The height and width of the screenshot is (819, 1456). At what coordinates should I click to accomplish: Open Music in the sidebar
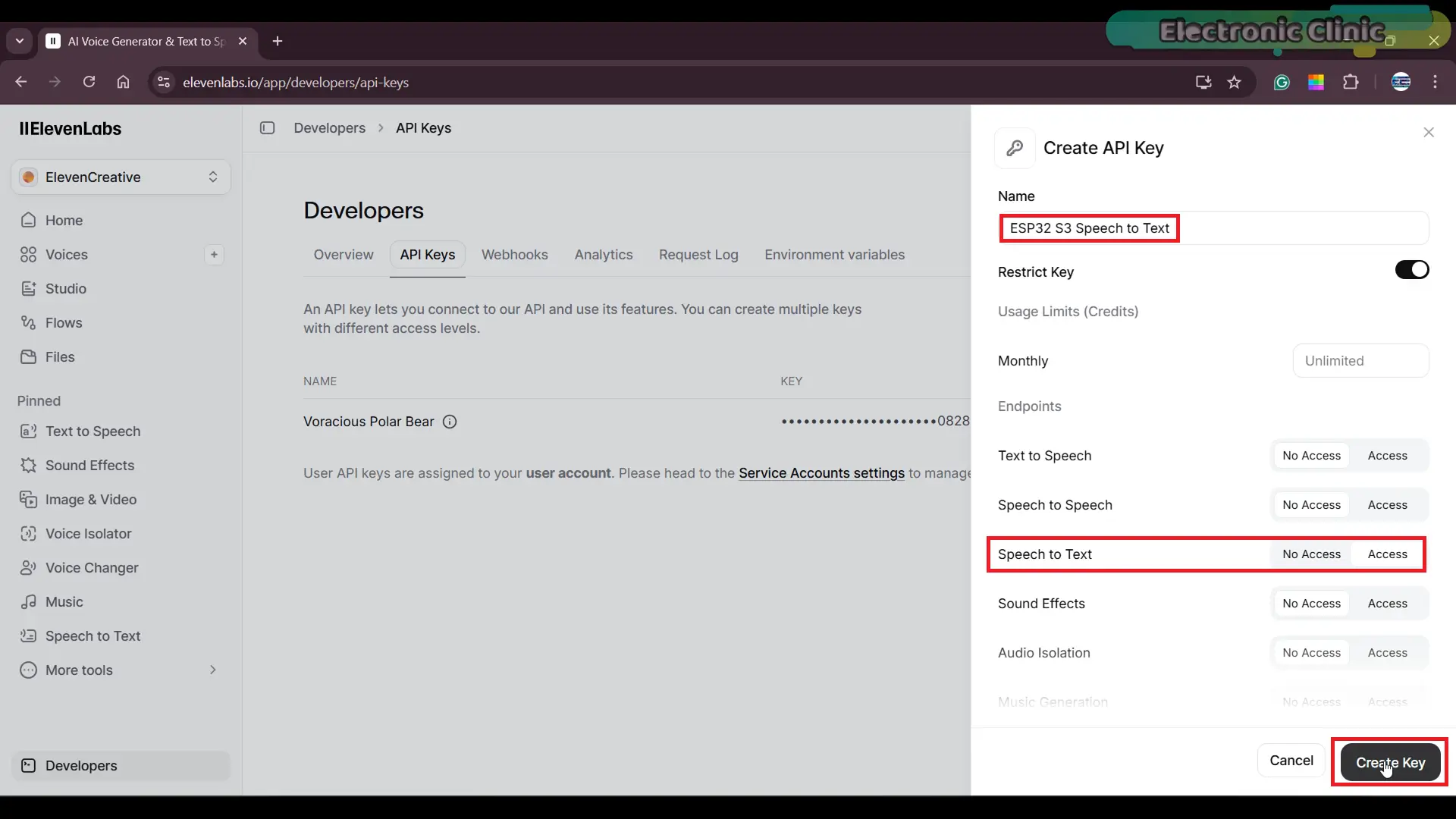pos(121,602)
